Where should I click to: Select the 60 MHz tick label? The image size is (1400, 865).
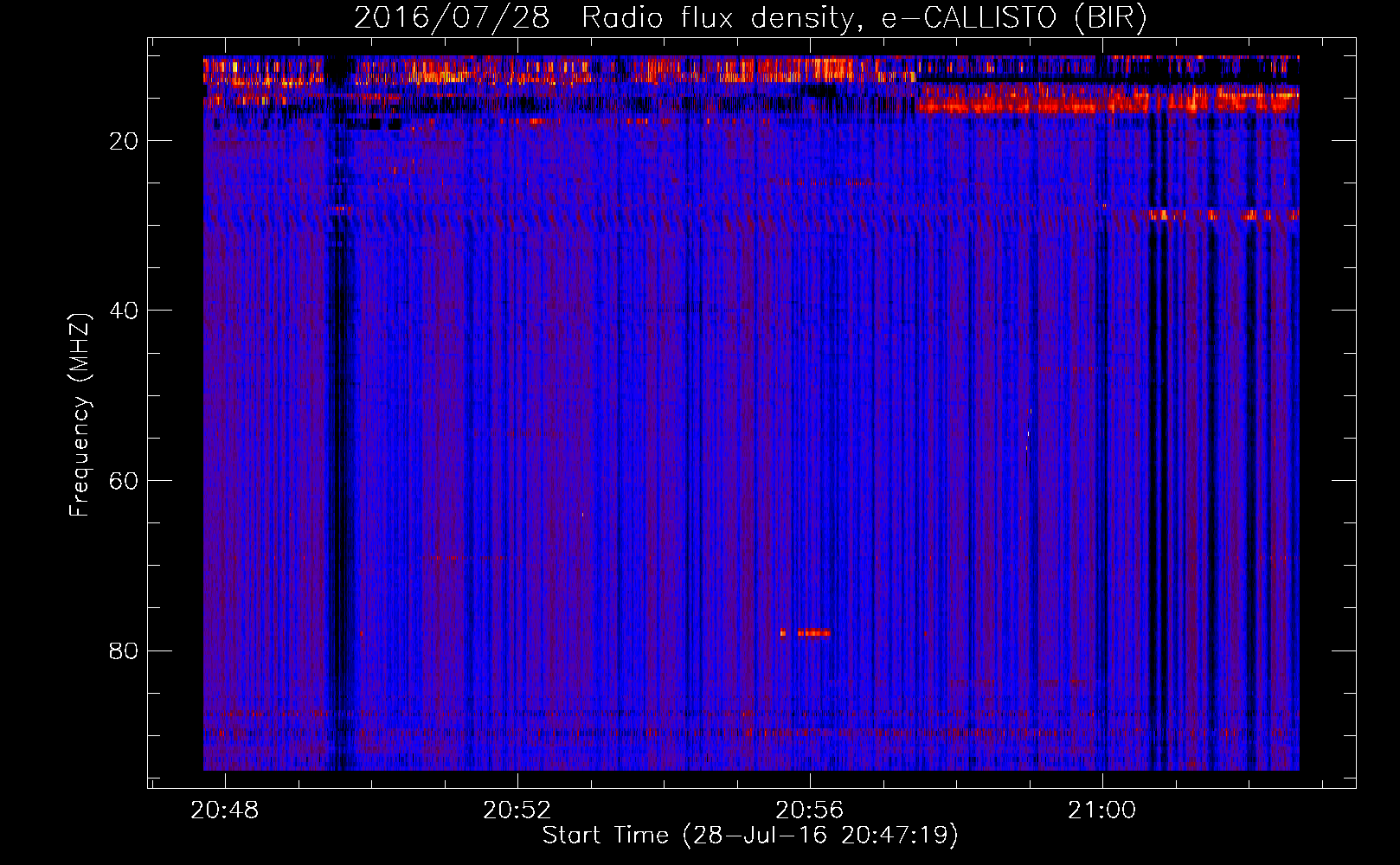pos(124,481)
